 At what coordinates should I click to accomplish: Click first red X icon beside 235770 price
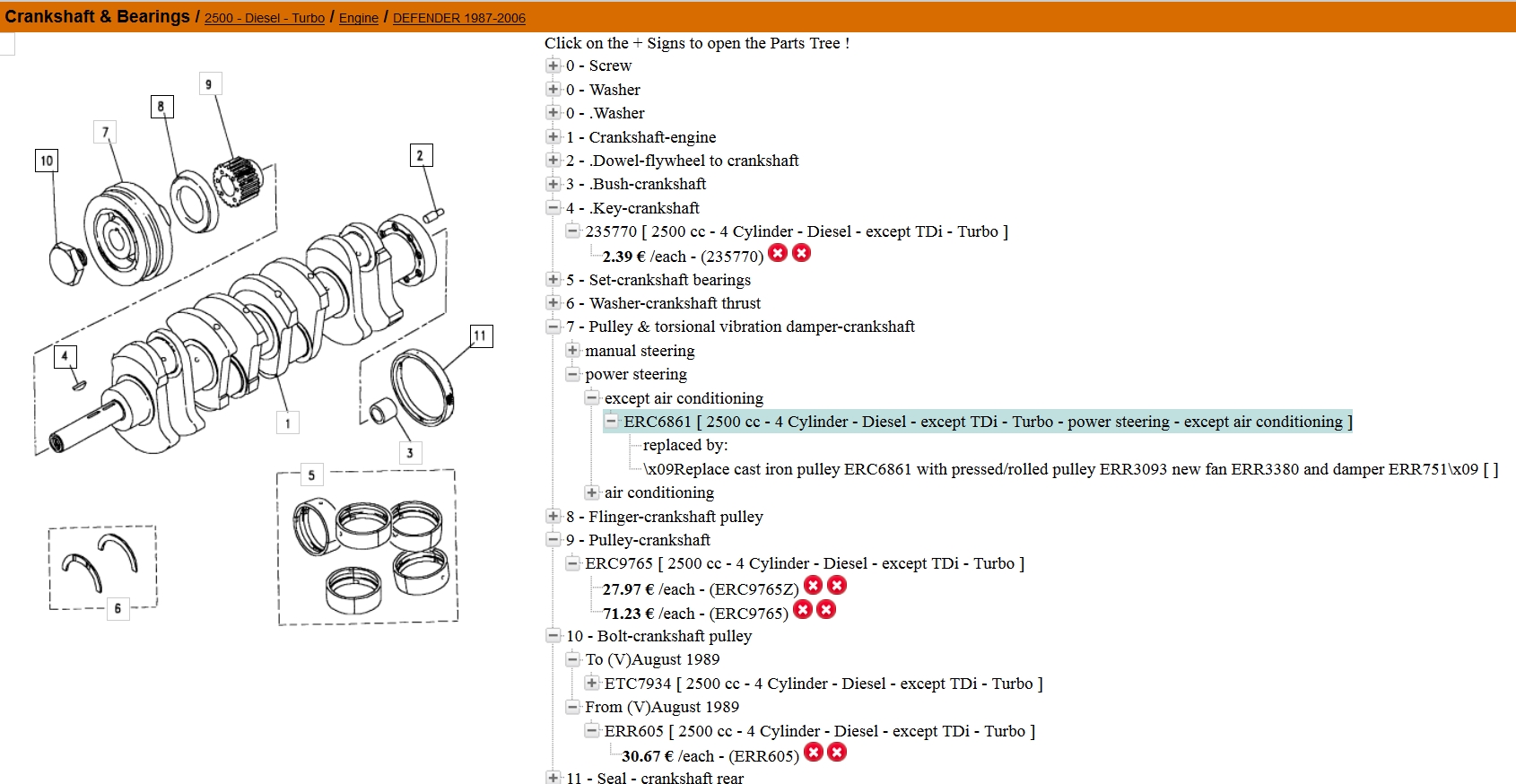778,253
